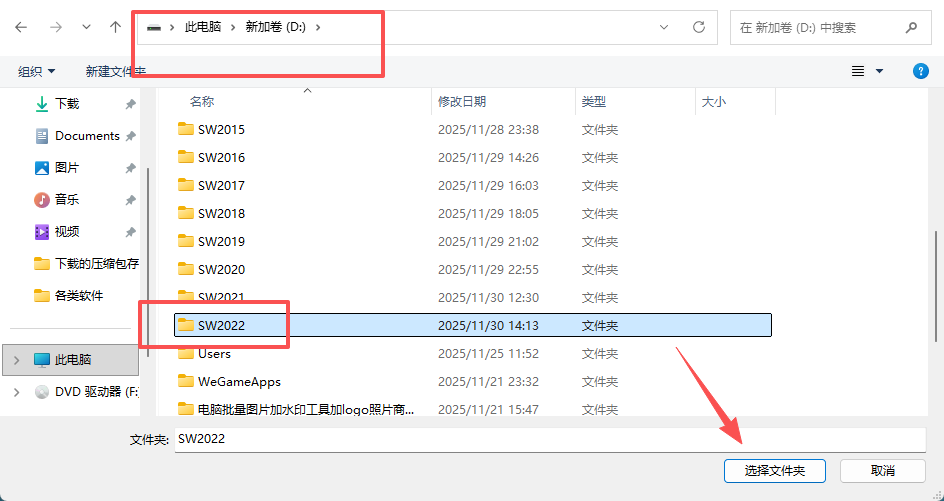
Task: Edit the 文件夹 name field
Action: tap(550, 439)
